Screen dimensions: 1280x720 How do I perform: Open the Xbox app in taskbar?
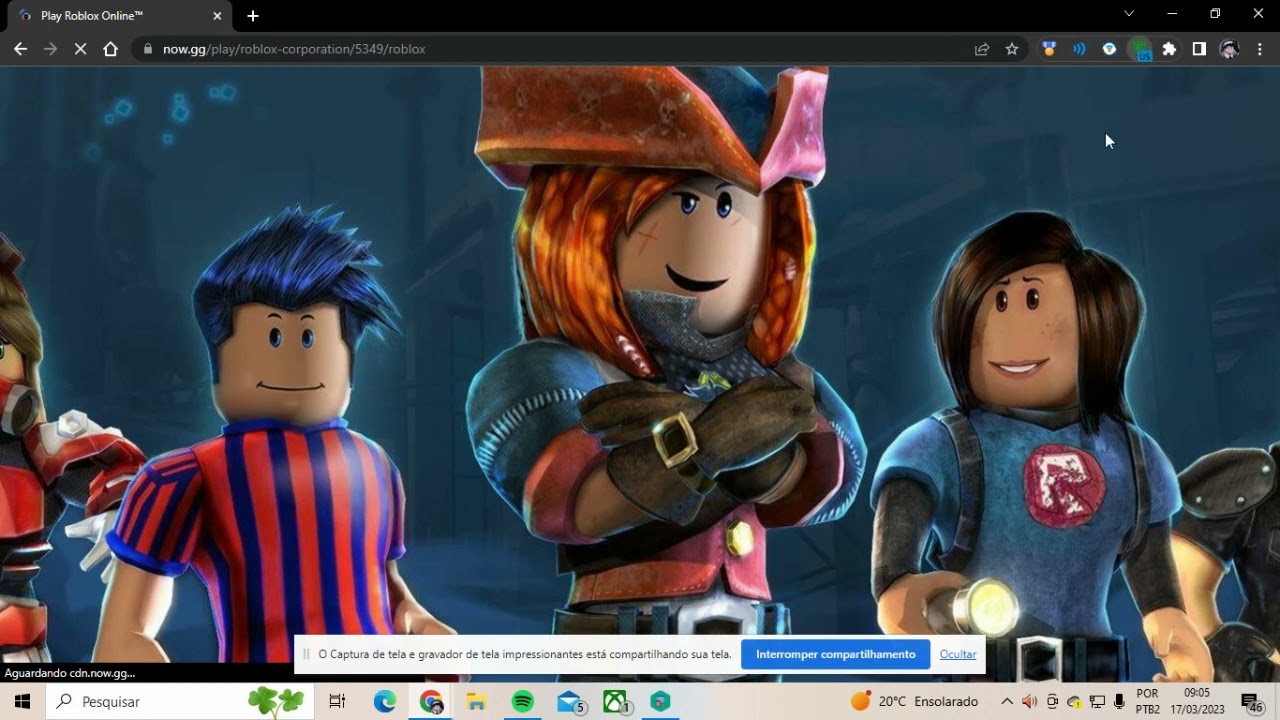point(616,702)
